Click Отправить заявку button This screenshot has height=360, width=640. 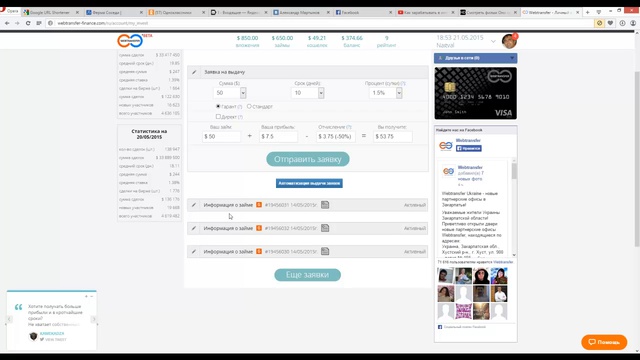pyautogui.click(x=308, y=159)
